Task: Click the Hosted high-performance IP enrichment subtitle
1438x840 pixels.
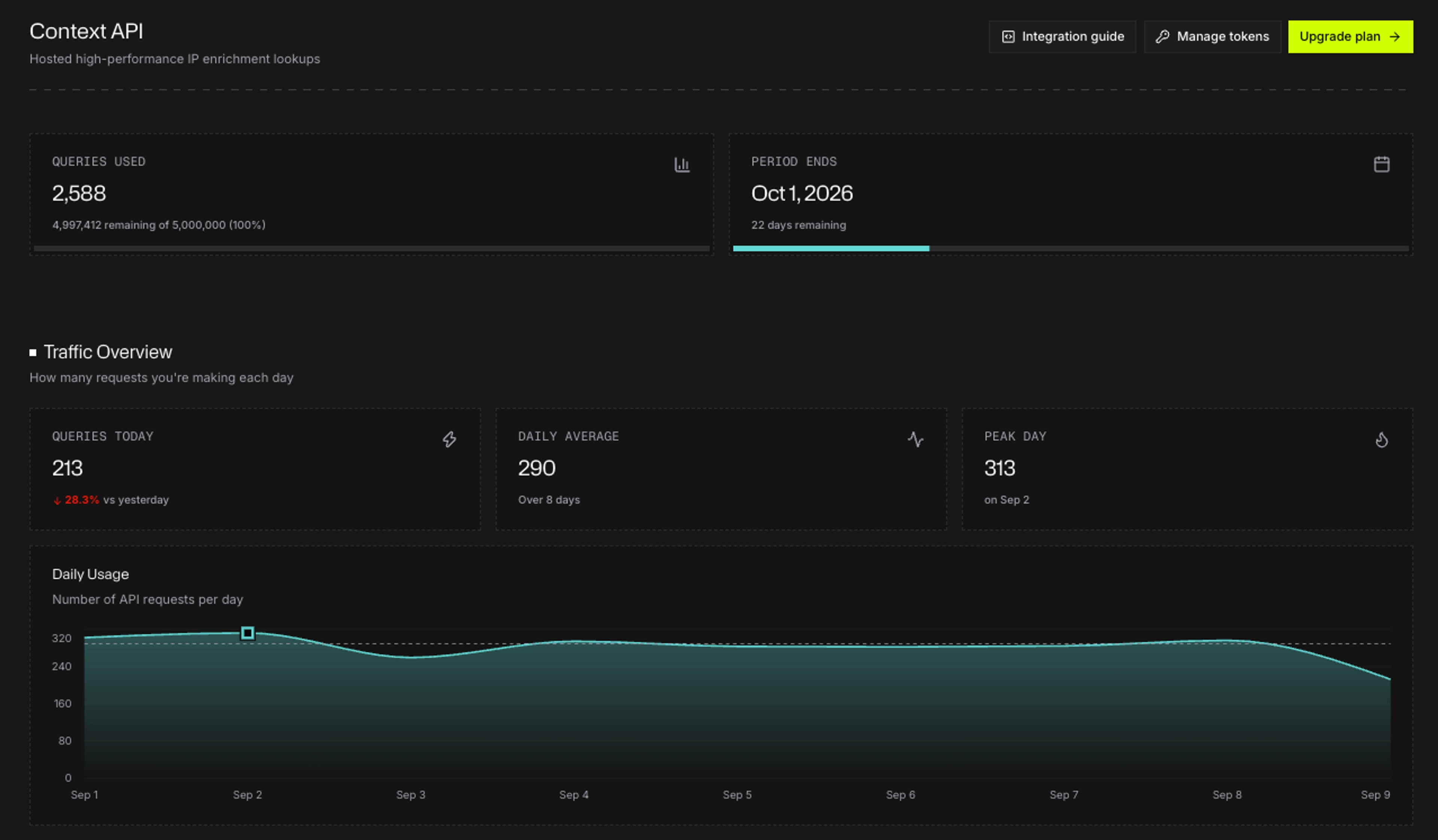Action: pyautogui.click(x=175, y=59)
